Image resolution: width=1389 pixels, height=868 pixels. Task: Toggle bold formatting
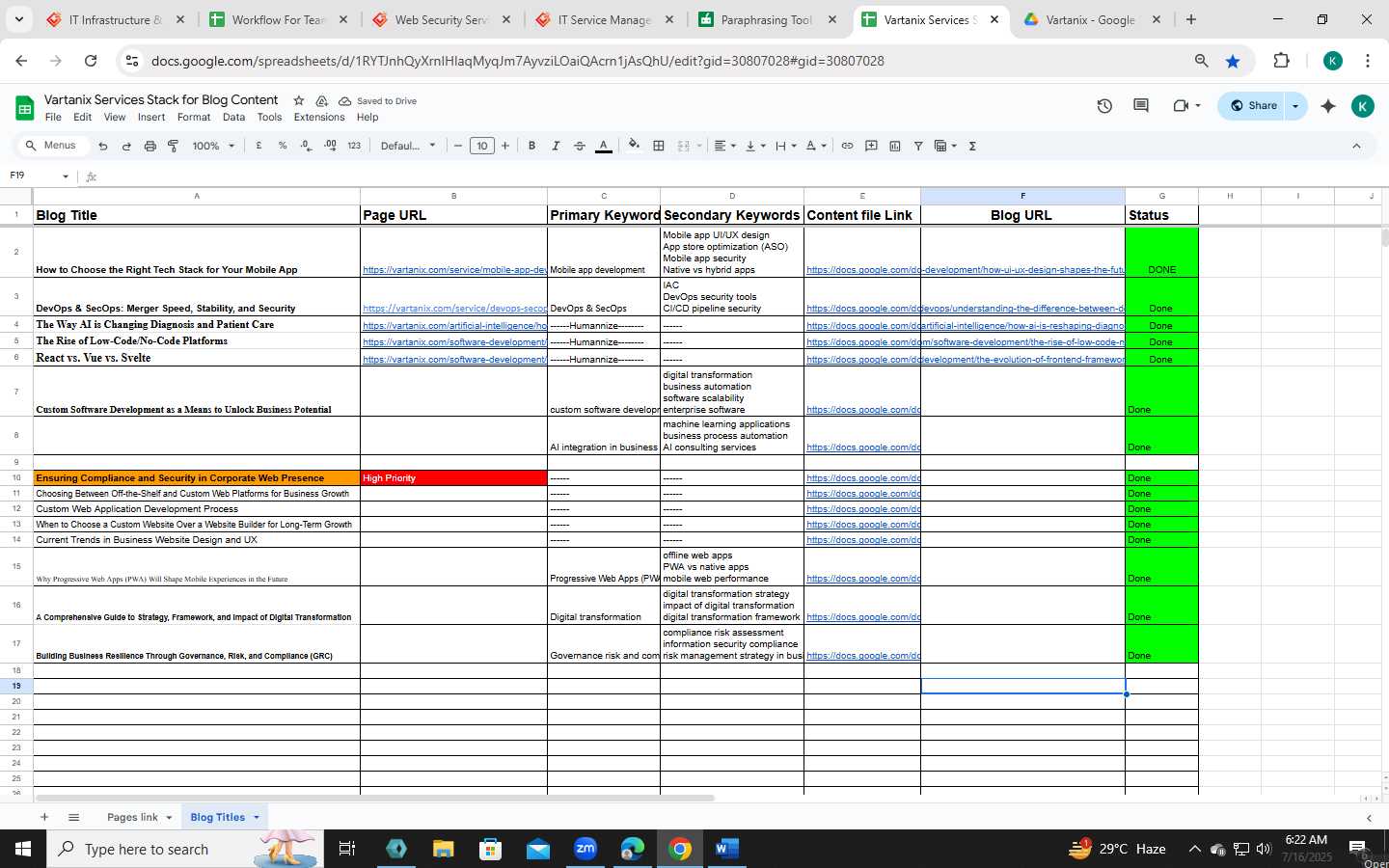tap(531, 146)
